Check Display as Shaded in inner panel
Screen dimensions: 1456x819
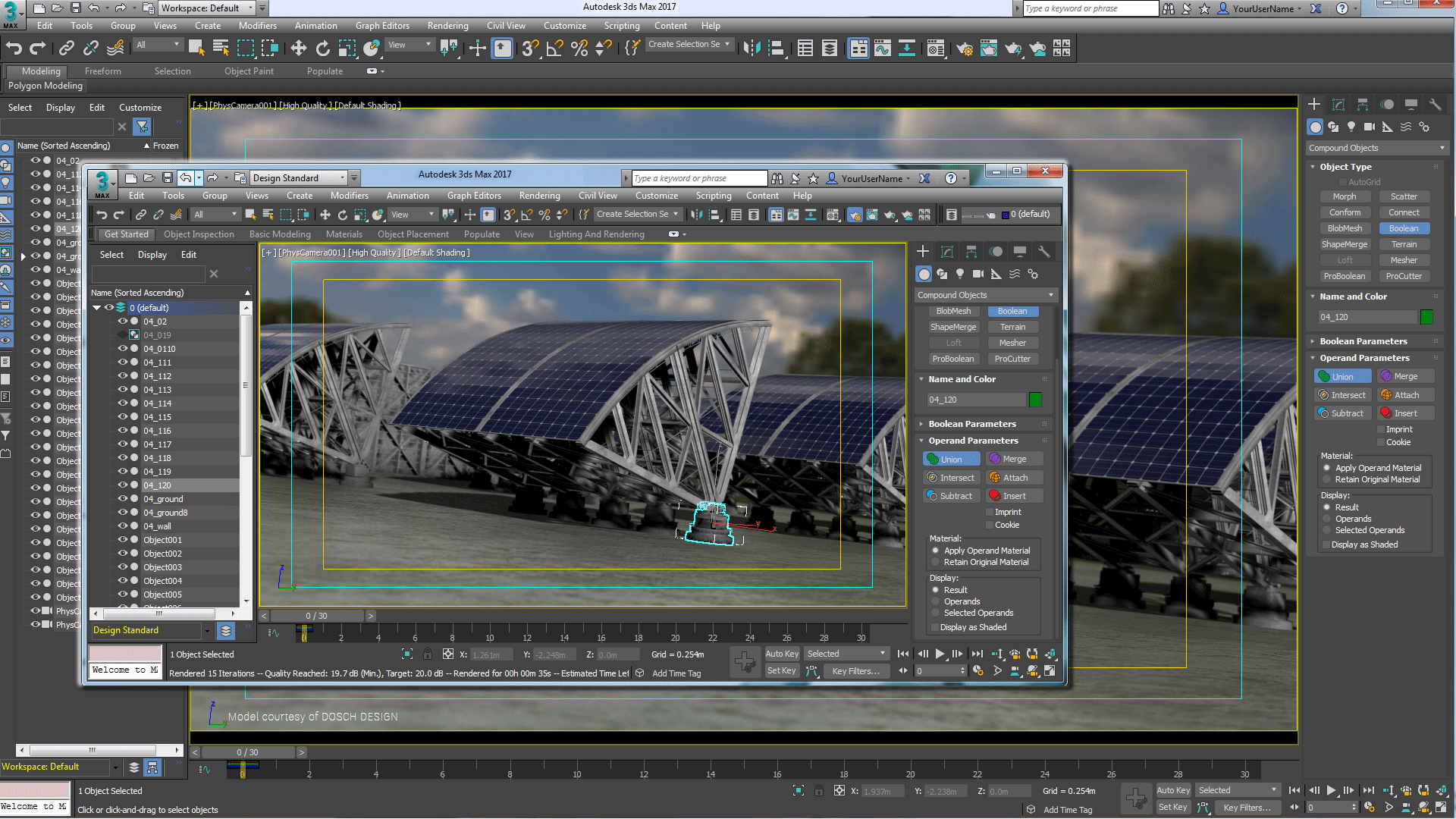tap(934, 627)
